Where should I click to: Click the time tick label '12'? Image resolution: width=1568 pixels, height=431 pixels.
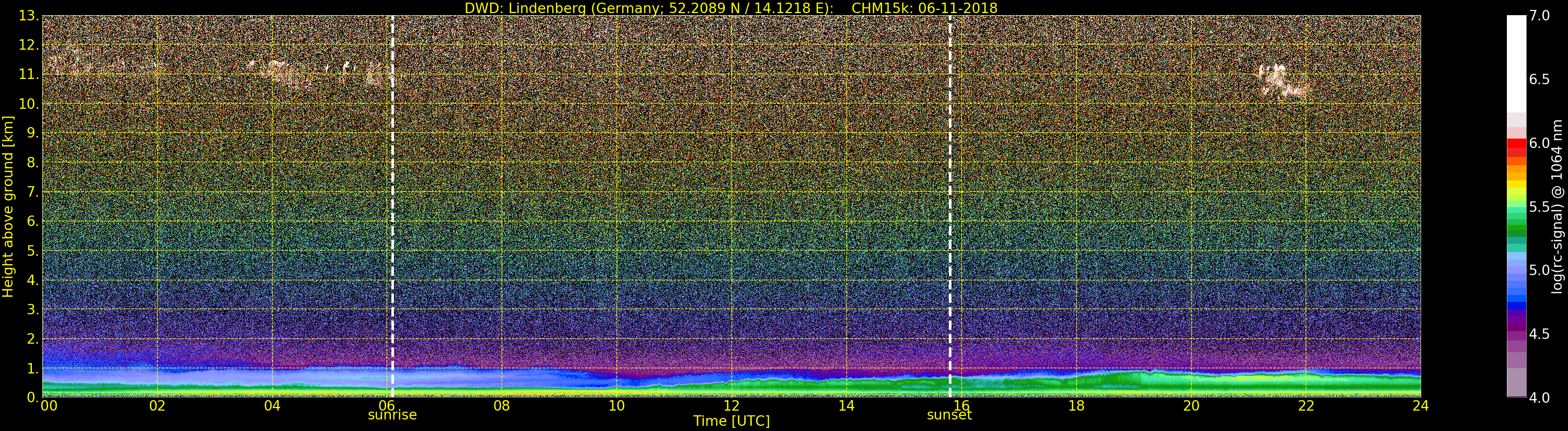[x=731, y=405]
